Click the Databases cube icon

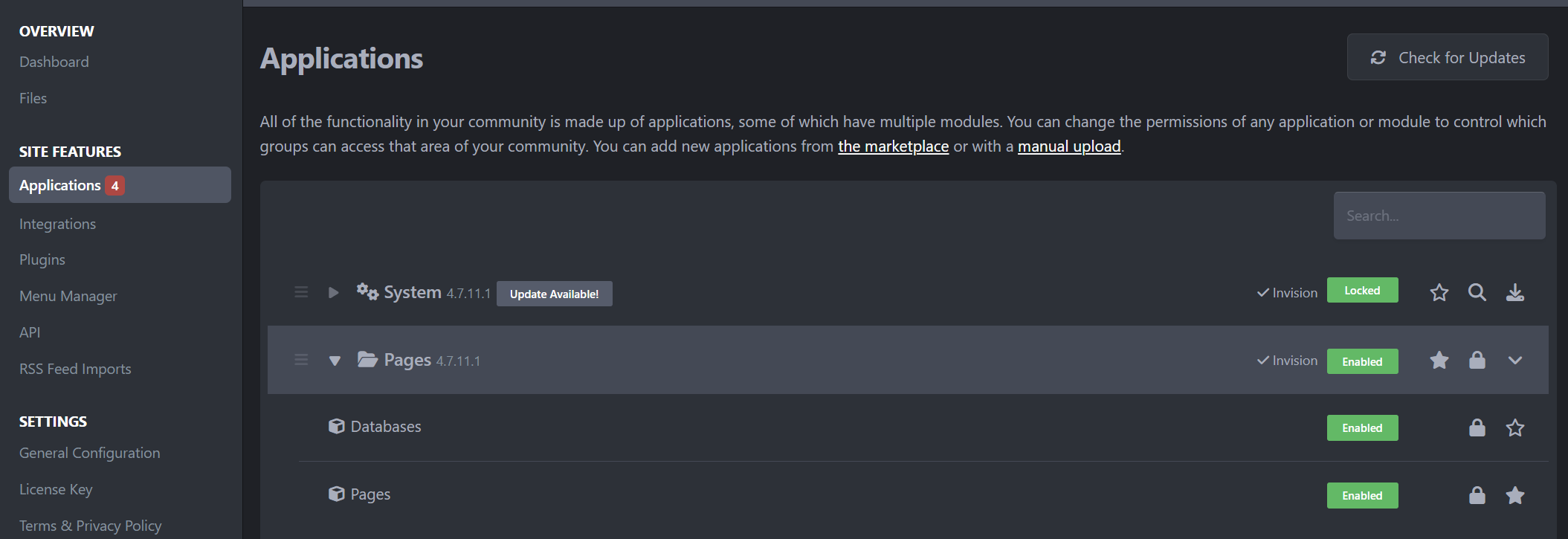(x=337, y=426)
